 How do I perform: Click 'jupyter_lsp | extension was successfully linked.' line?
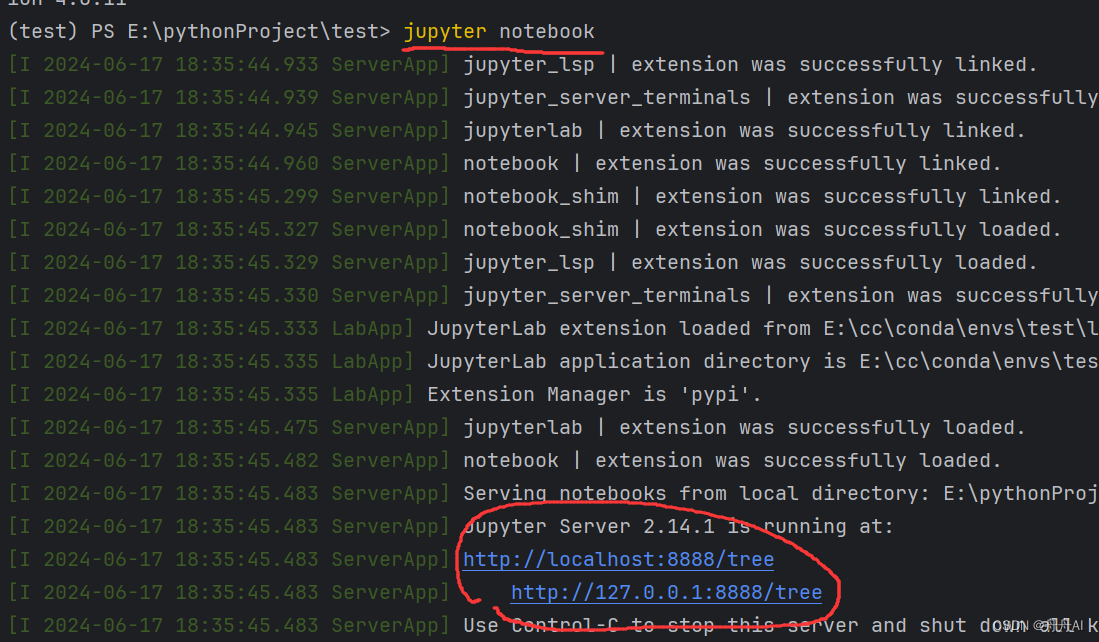click(x=750, y=64)
